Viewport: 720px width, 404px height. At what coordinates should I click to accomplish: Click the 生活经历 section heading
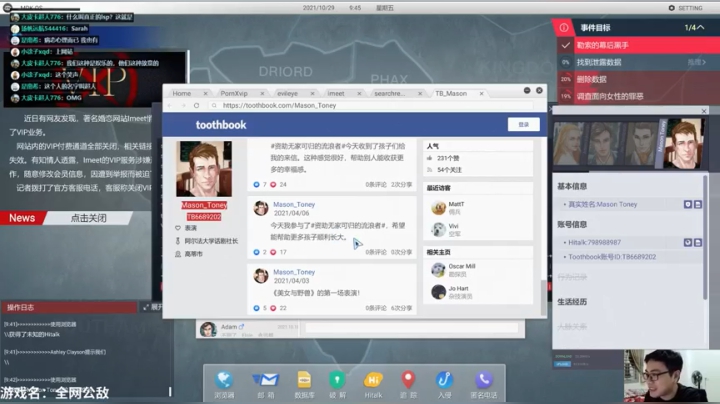572,302
